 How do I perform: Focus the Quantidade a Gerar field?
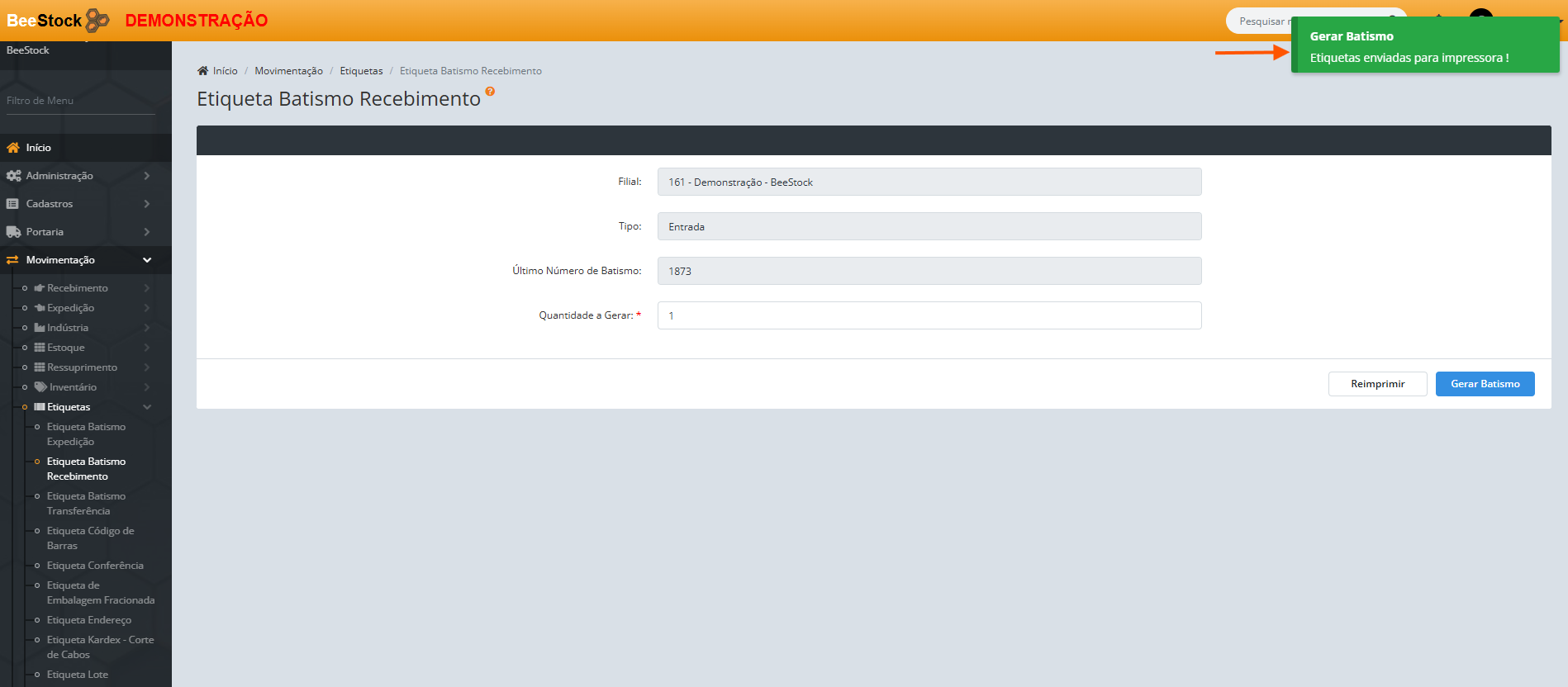tap(929, 315)
